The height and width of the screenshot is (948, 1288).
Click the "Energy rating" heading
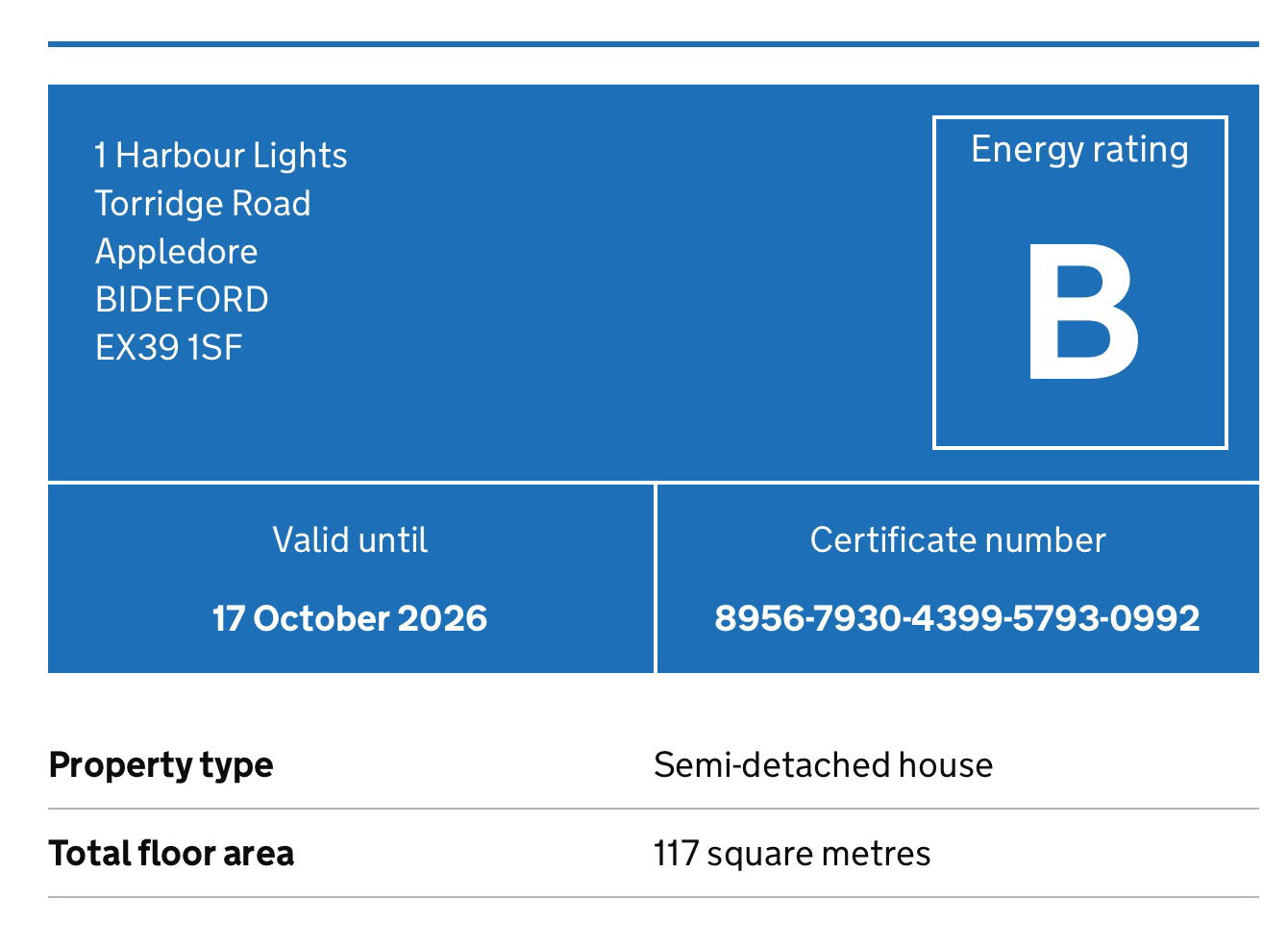[x=1079, y=150]
